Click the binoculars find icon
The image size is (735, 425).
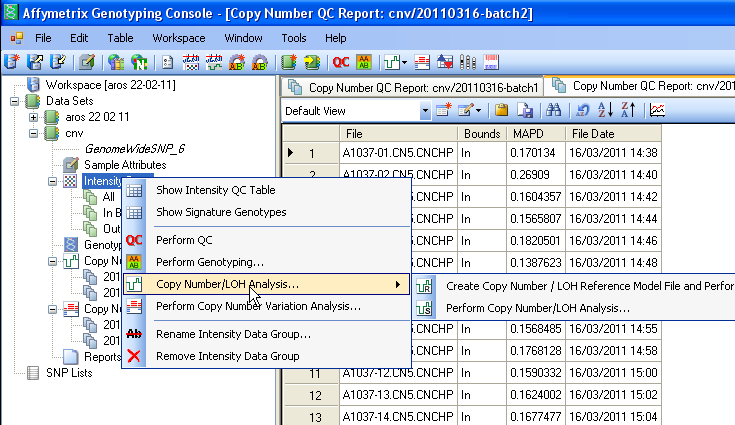[x=554, y=111]
